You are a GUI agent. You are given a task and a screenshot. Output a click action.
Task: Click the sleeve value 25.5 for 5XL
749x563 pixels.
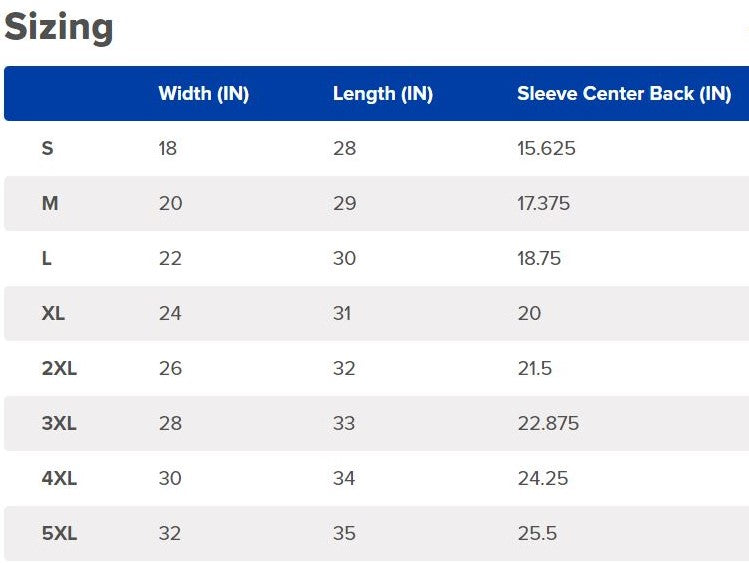[x=537, y=534]
